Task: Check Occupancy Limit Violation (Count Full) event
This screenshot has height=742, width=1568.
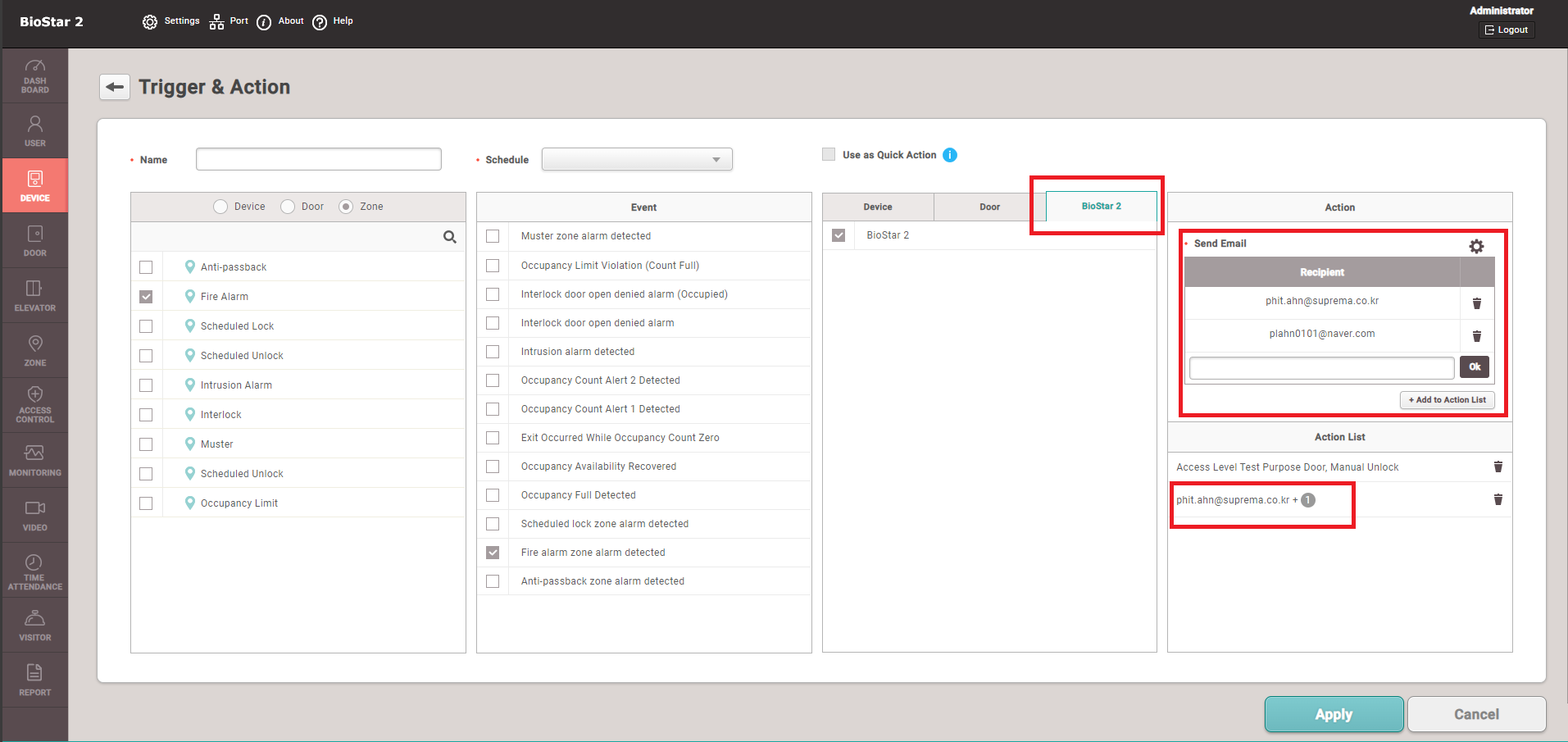Action: pos(493,266)
